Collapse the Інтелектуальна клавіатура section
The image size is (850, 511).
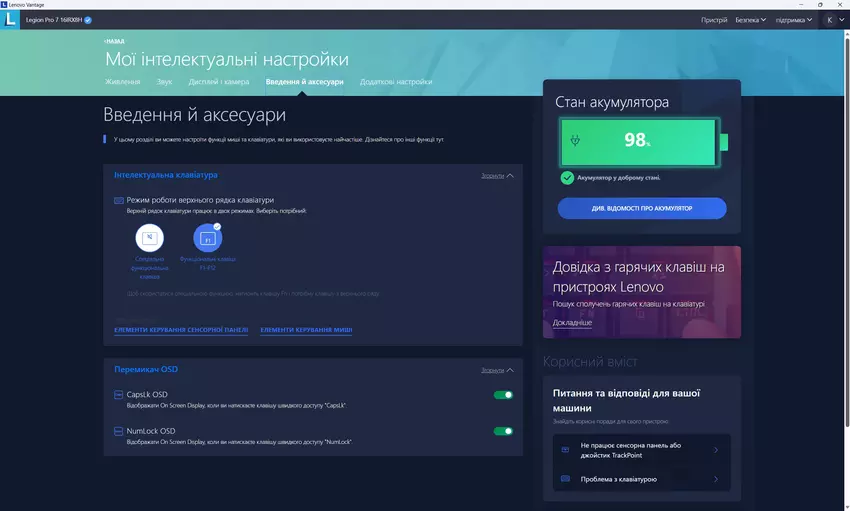pyautogui.click(x=498, y=175)
